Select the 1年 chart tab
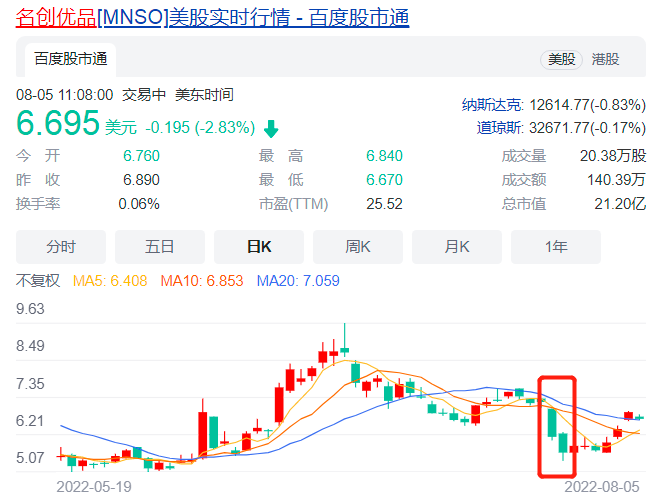The width and height of the screenshot is (654, 501). (556, 247)
